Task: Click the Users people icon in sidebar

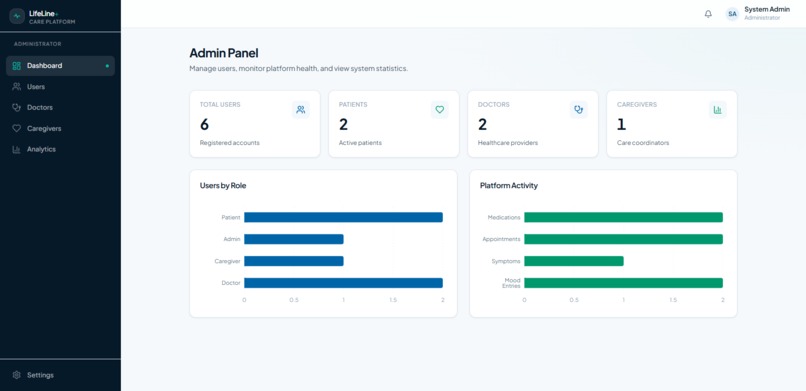Action: click(x=16, y=87)
